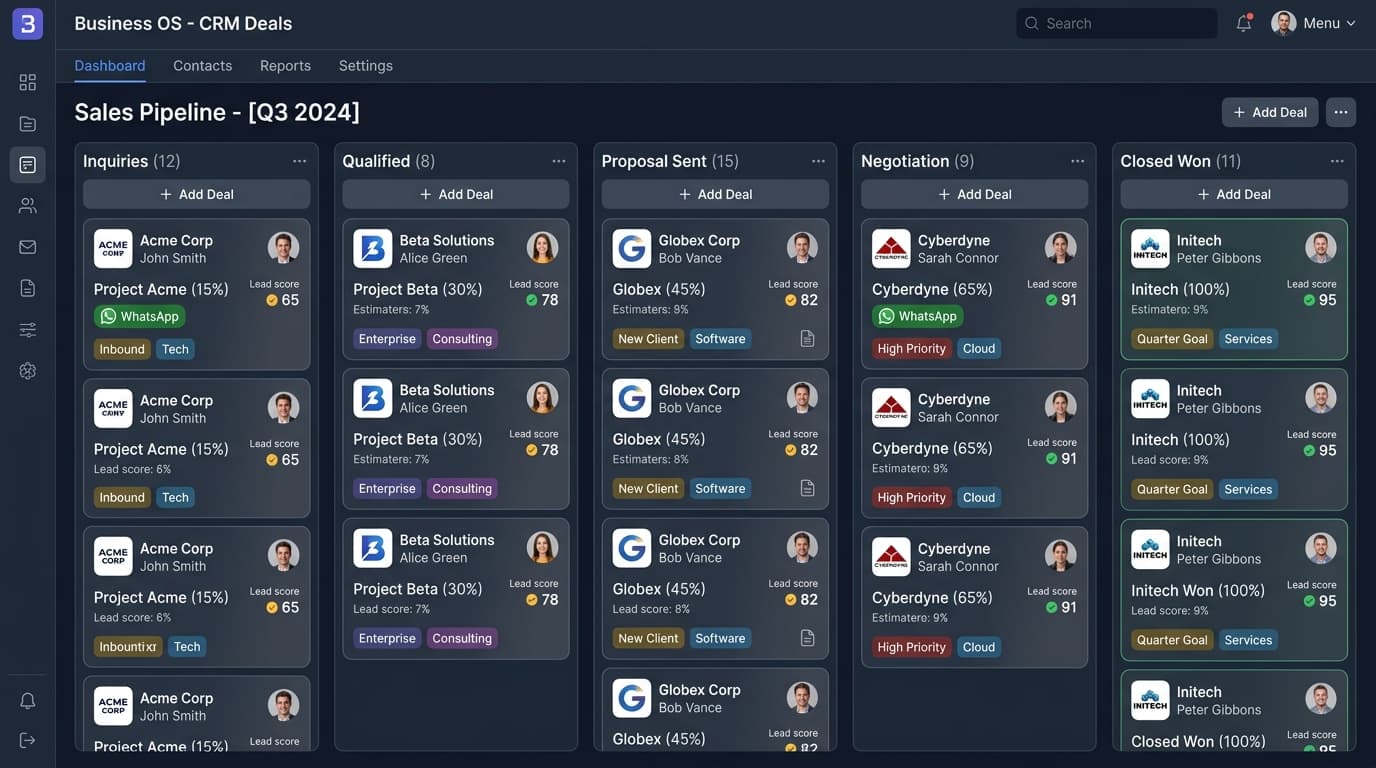Add a deal to the Qualified column

click(x=456, y=194)
